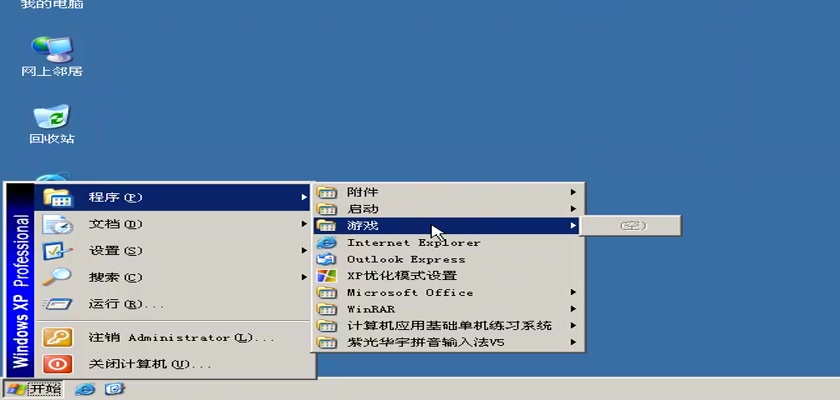Click the 启动 folder icon
The height and width of the screenshot is (400, 840).
327,209
